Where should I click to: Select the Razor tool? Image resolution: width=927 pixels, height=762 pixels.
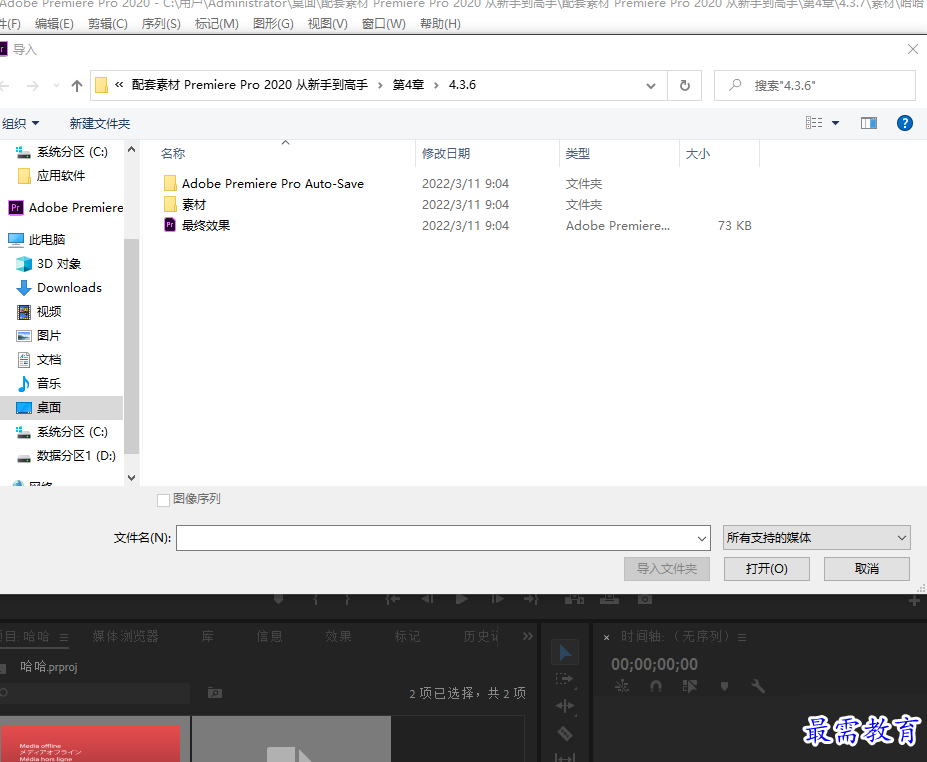coord(565,733)
